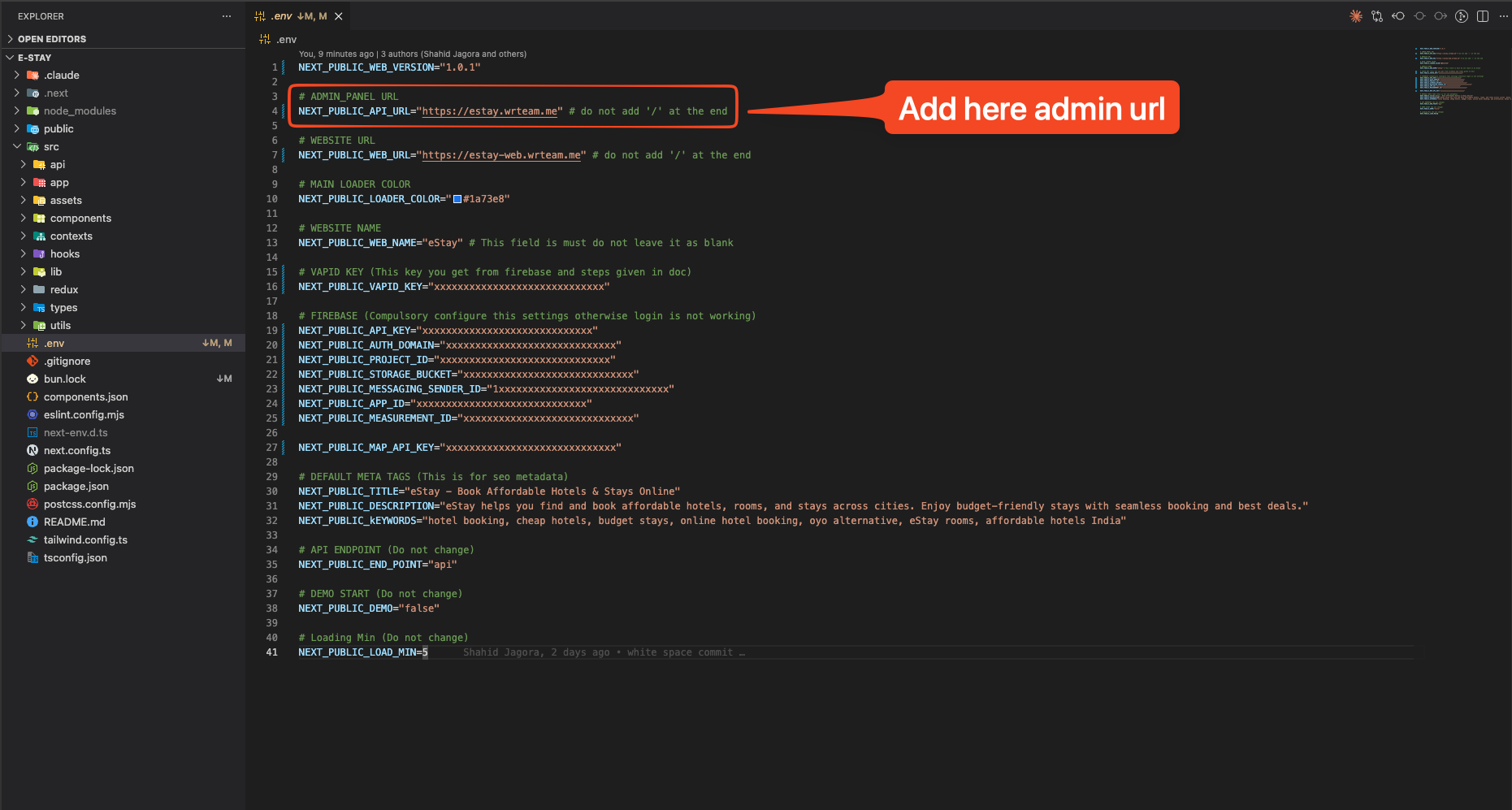Expand the assets folder
The image size is (1512, 810).
click(x=66, y=200)
